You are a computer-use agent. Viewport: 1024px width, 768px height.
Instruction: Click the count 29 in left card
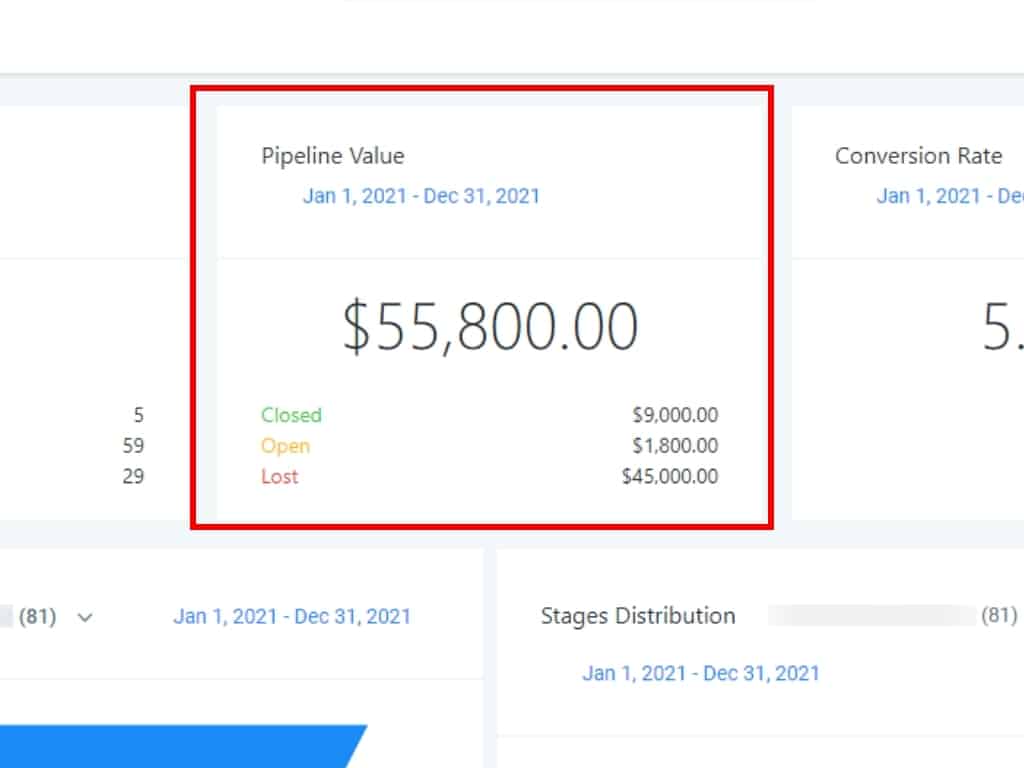[133, 476]
